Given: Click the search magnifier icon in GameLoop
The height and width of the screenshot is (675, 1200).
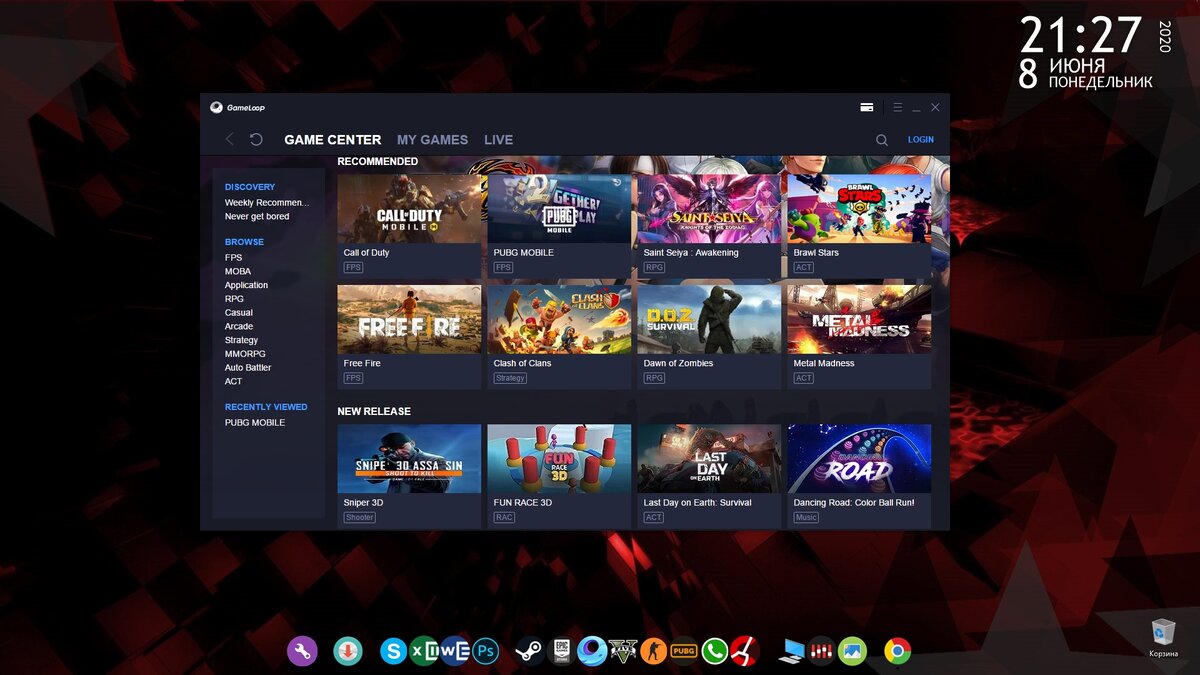Looking at the screenshot, I should tap(881, 140).
